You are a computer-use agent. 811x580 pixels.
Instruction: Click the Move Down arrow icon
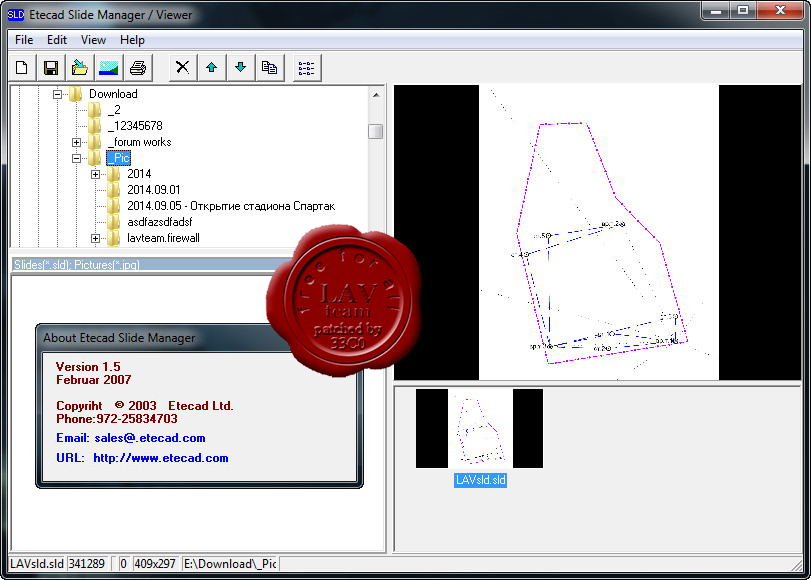pyautogui.click(x=241, y=68)
